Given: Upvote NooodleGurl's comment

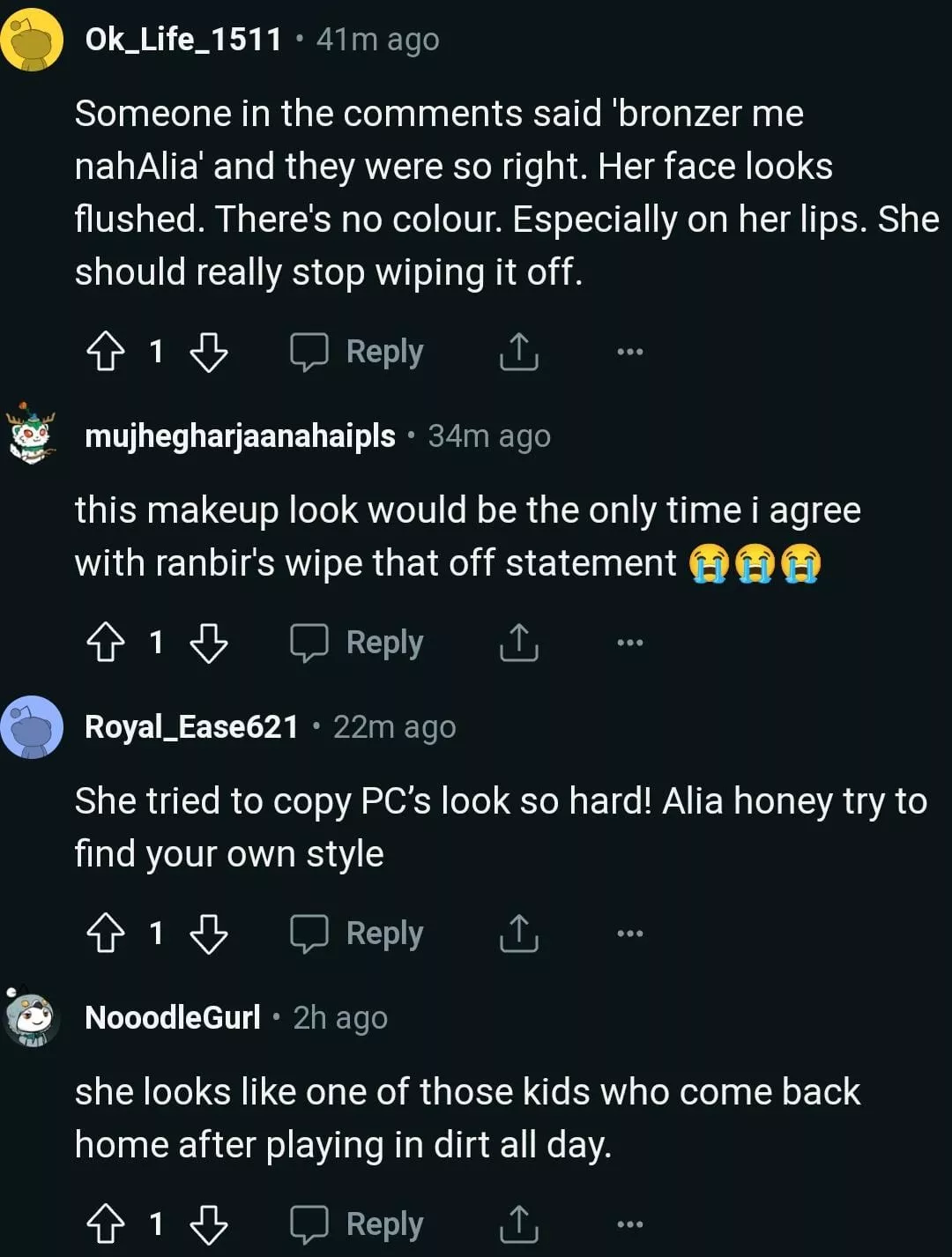Looking at the screenshot, I should click(x=106, y=1224).
